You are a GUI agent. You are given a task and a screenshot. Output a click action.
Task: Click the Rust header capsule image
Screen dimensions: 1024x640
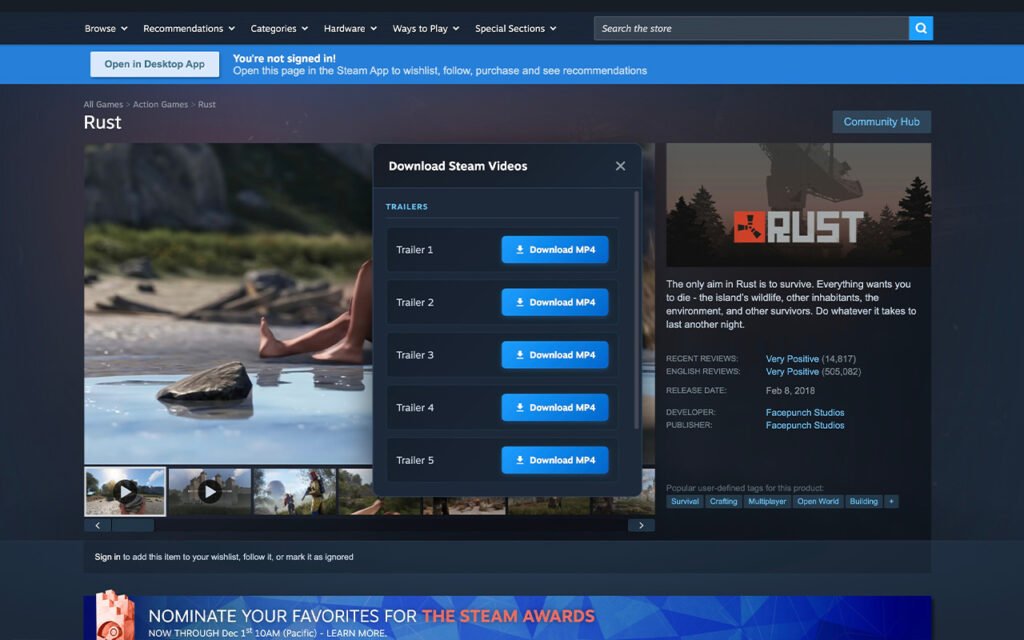(799, 205)
